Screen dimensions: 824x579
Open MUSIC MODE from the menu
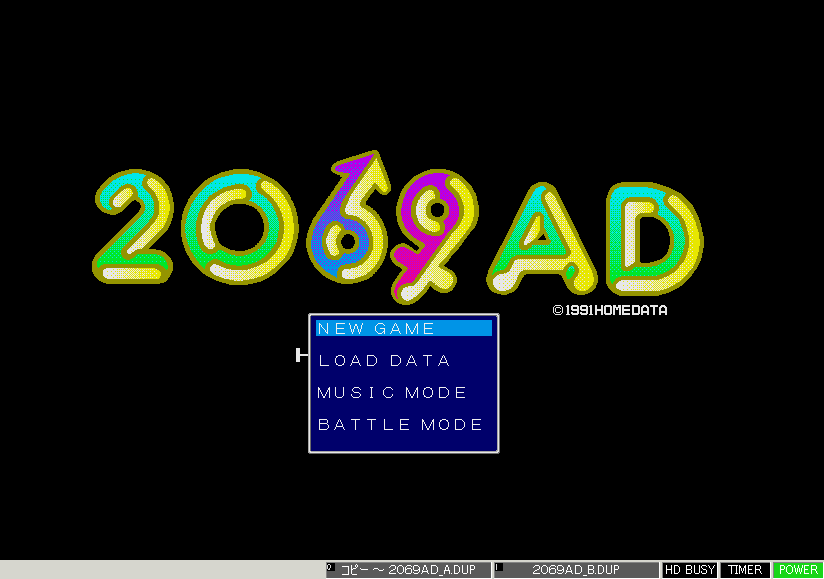pos(392,392)
